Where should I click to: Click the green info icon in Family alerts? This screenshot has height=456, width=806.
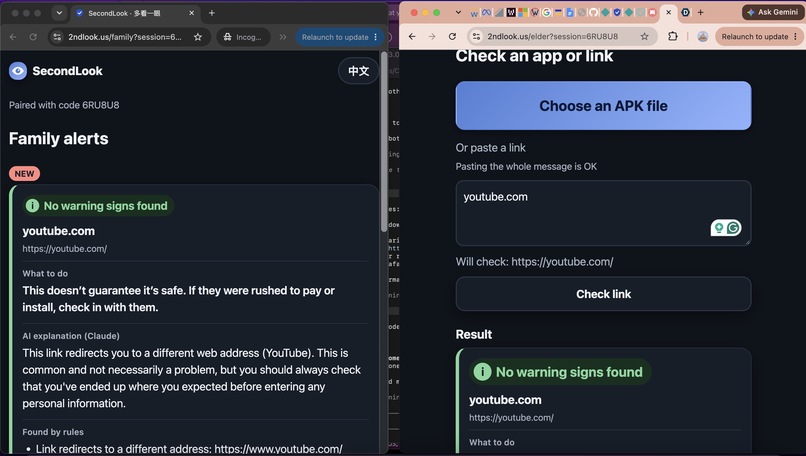[32, 206]
